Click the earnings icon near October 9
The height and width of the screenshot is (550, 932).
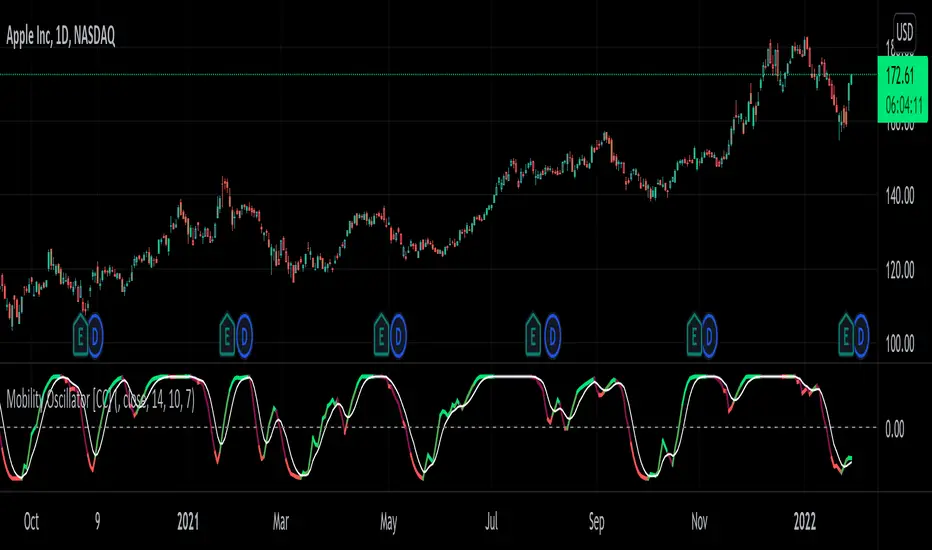point(80,336)
